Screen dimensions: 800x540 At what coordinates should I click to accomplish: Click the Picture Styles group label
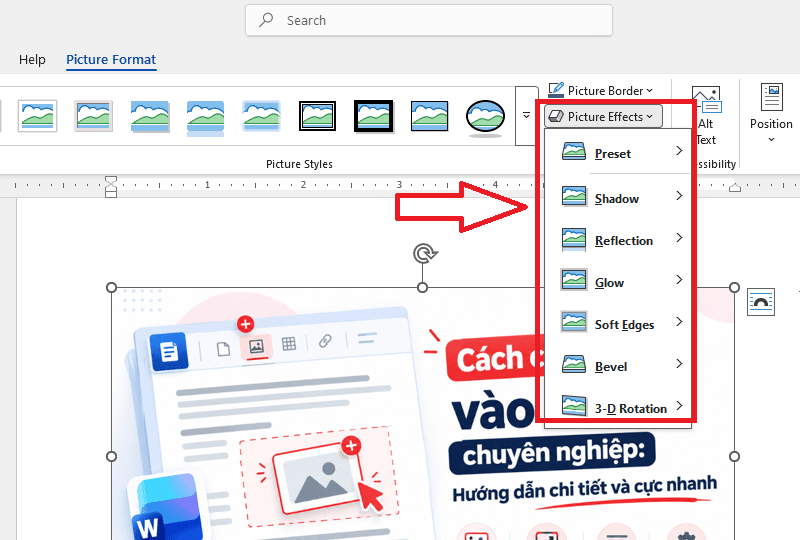click(x=299, y=164)
